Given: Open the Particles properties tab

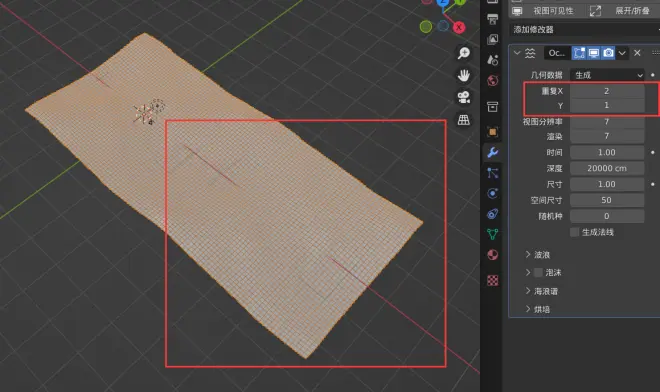Looking at the screenshot, I should 492,173.
